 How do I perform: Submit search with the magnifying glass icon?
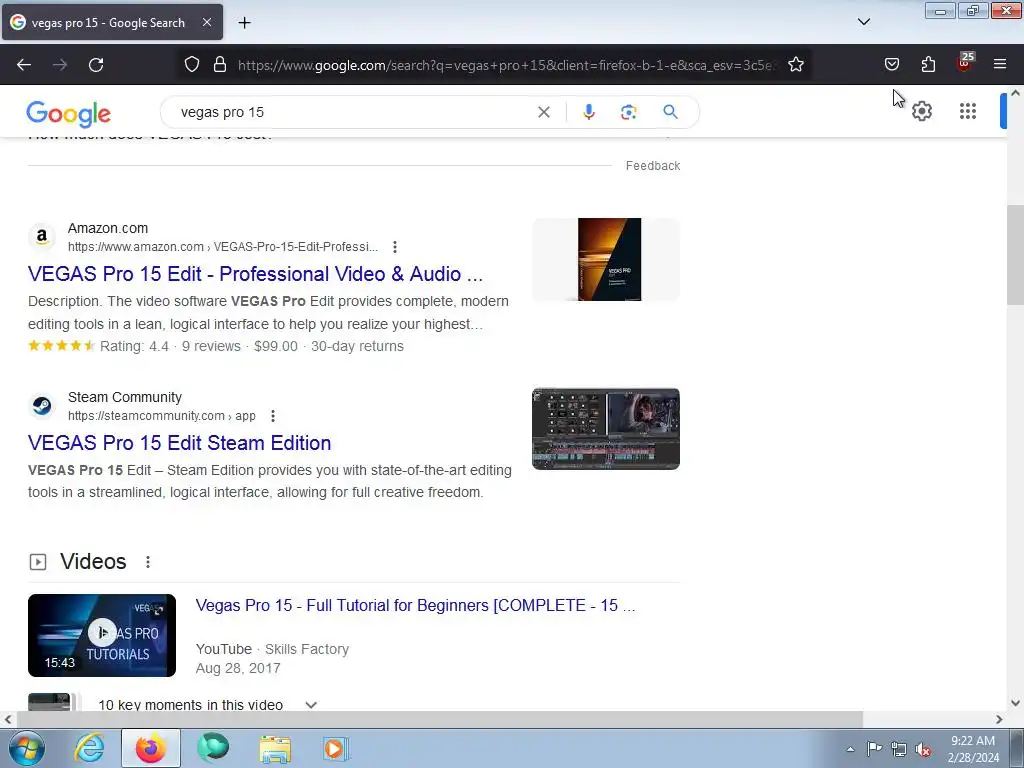pyautogui.click(x=670, y=112)
